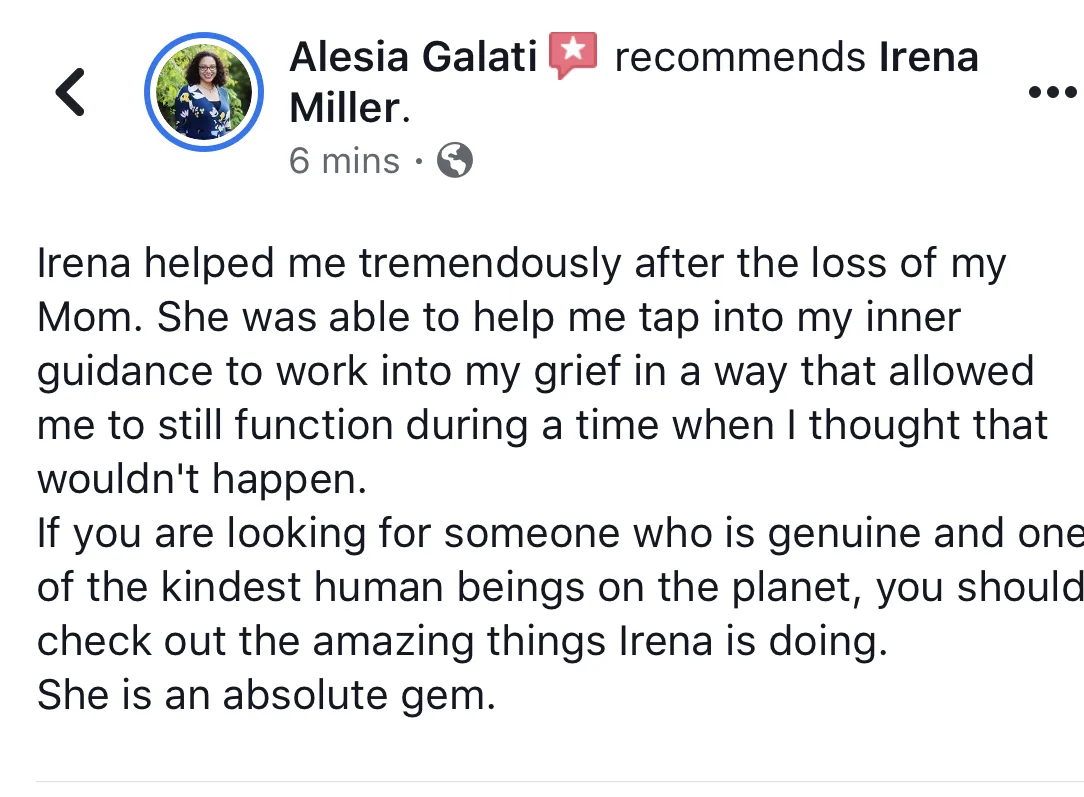This screenshot has width=1084, height=797.
Task: Open Alesia Galati's profile picture
Action: (x=204, y=93)
